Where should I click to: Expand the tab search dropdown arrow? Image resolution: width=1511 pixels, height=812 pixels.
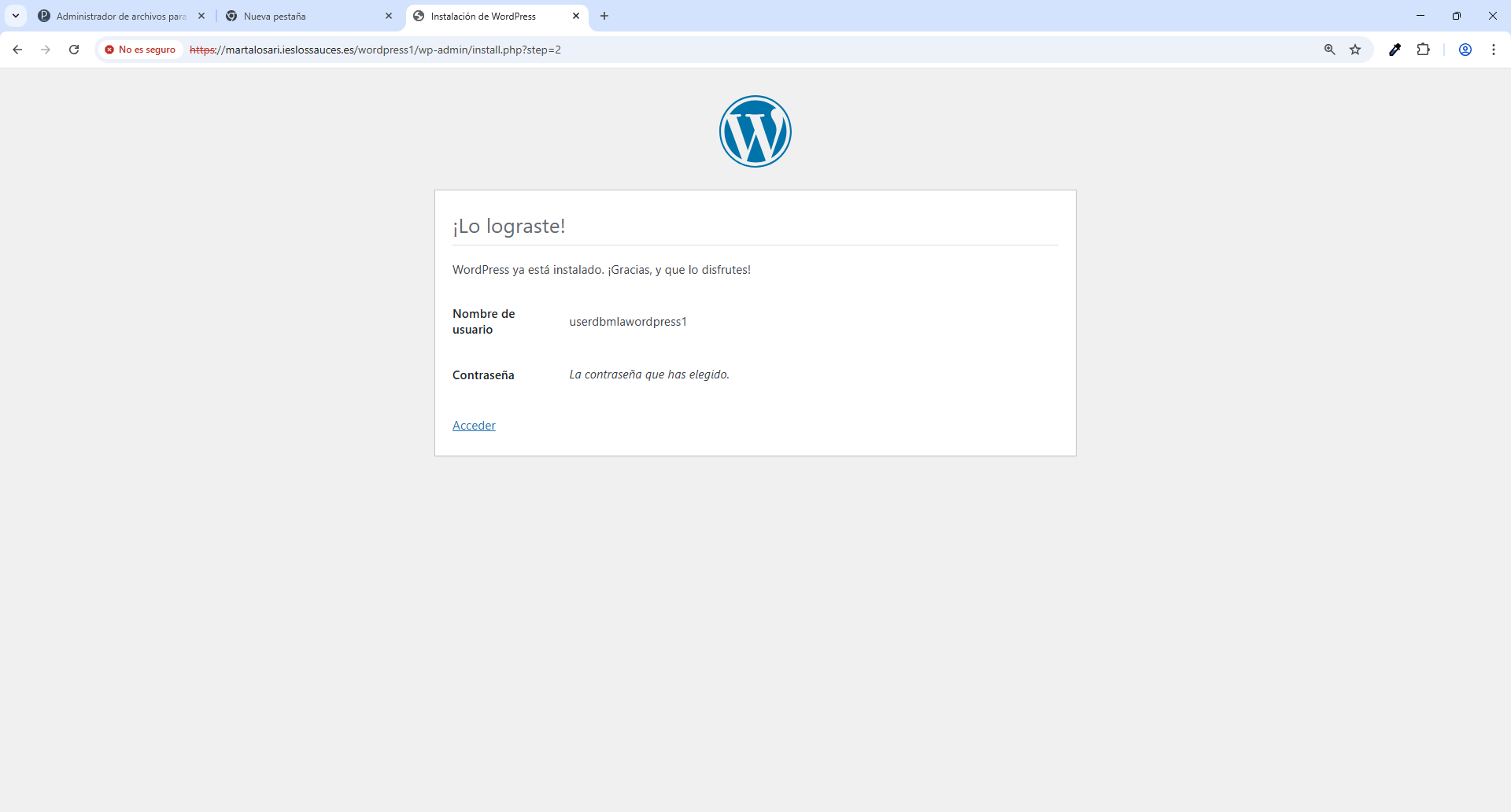coord(16,16)
